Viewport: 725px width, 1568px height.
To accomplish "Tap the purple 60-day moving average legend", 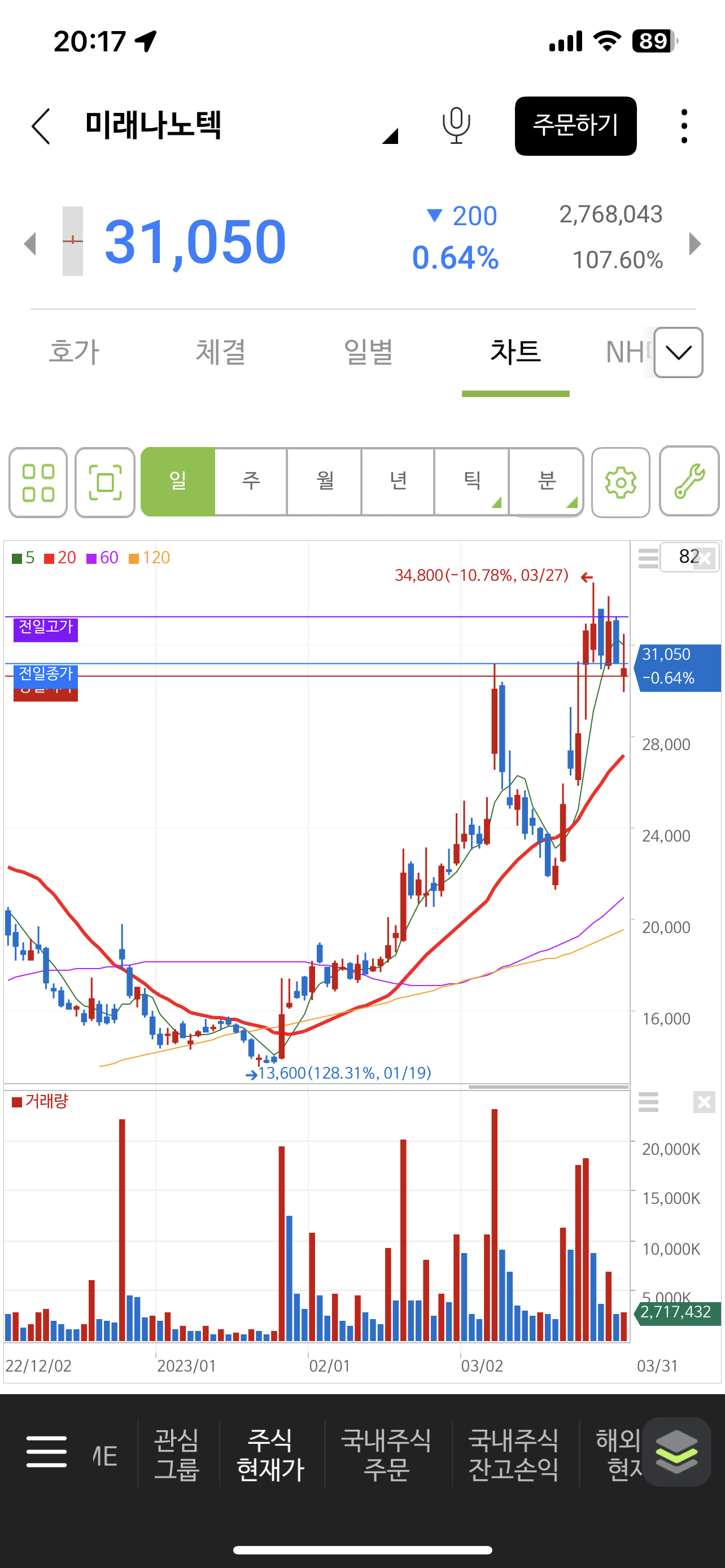I will click(102, 558).
